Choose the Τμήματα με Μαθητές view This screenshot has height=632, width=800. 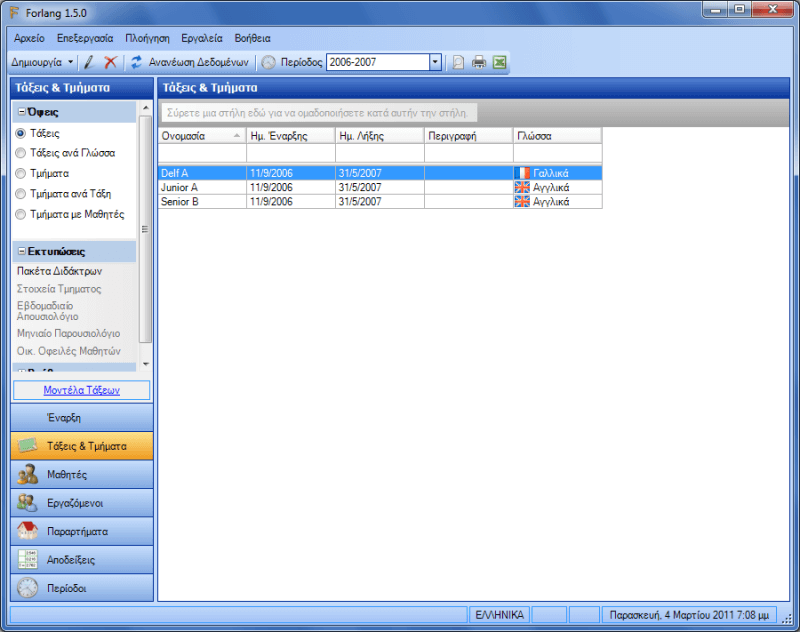pyautogui.click(x=21, y=214)
